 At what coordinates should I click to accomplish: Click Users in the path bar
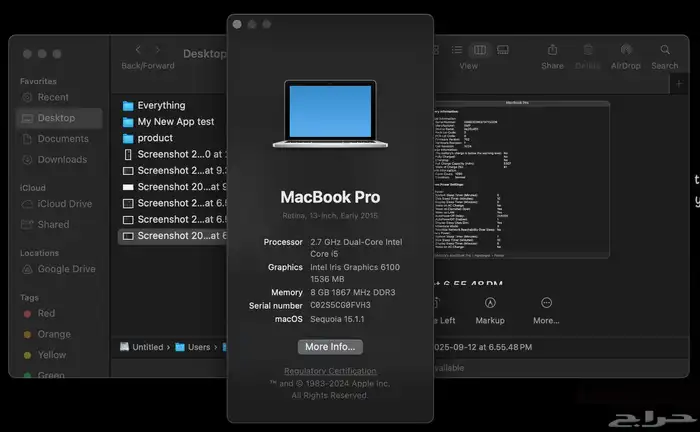[193, 347]
